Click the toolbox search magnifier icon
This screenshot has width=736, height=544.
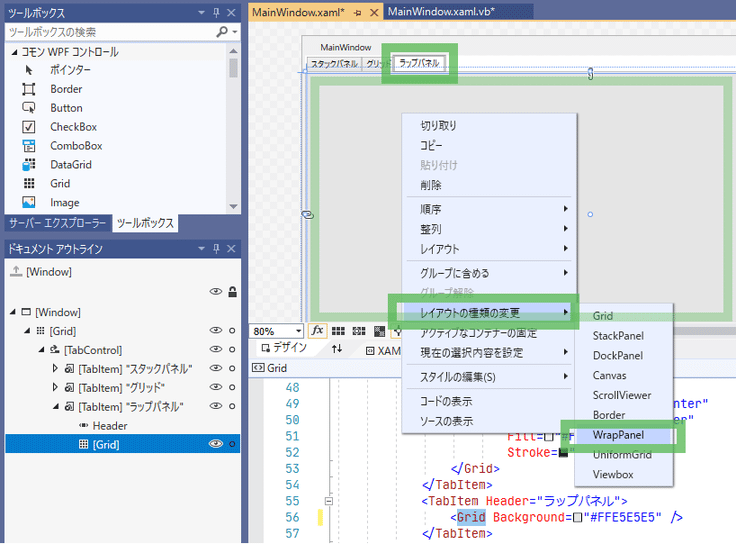pos(222,32)
